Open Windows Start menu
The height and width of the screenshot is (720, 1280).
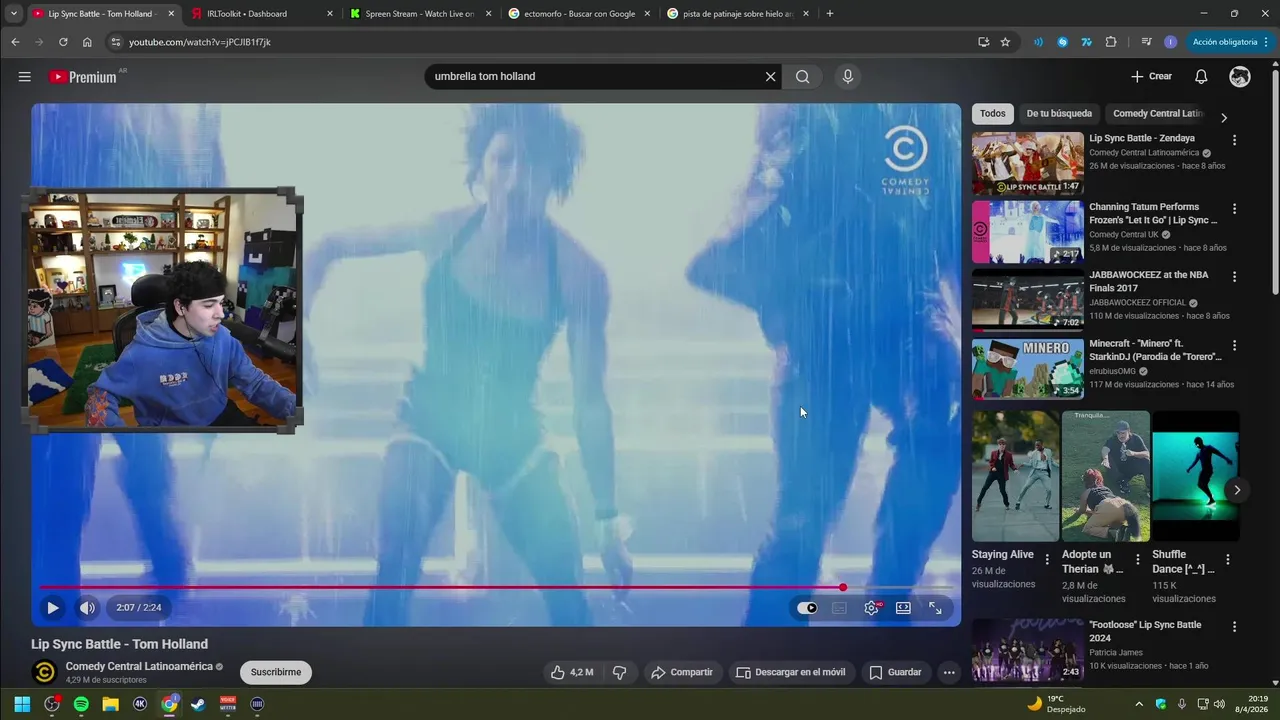pos(22,704)
